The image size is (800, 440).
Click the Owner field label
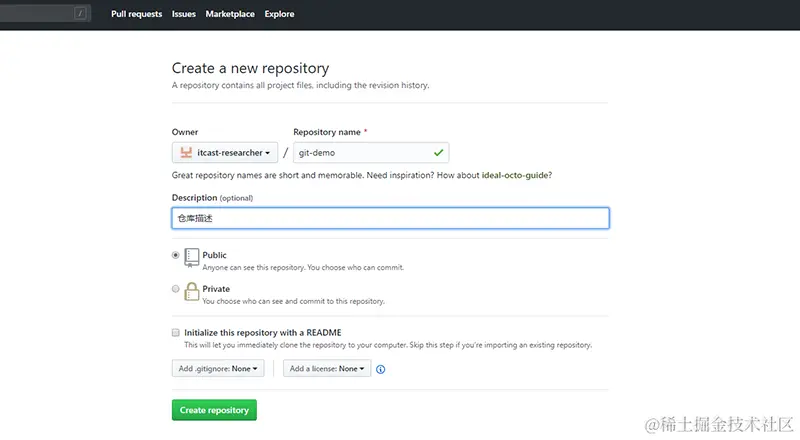tap(185, 132)
